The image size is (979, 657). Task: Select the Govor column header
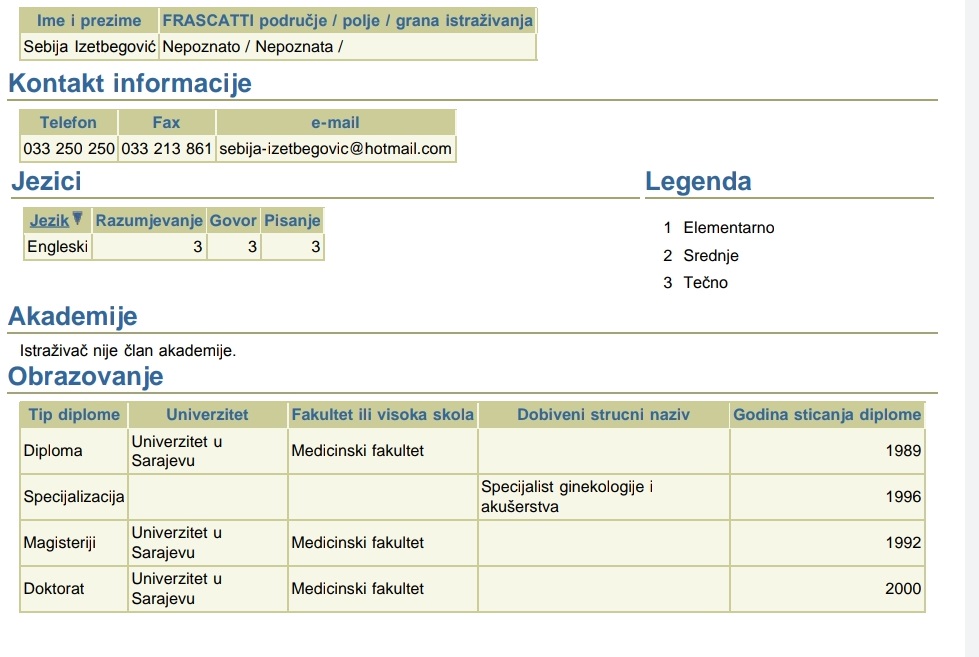point(233,220)
